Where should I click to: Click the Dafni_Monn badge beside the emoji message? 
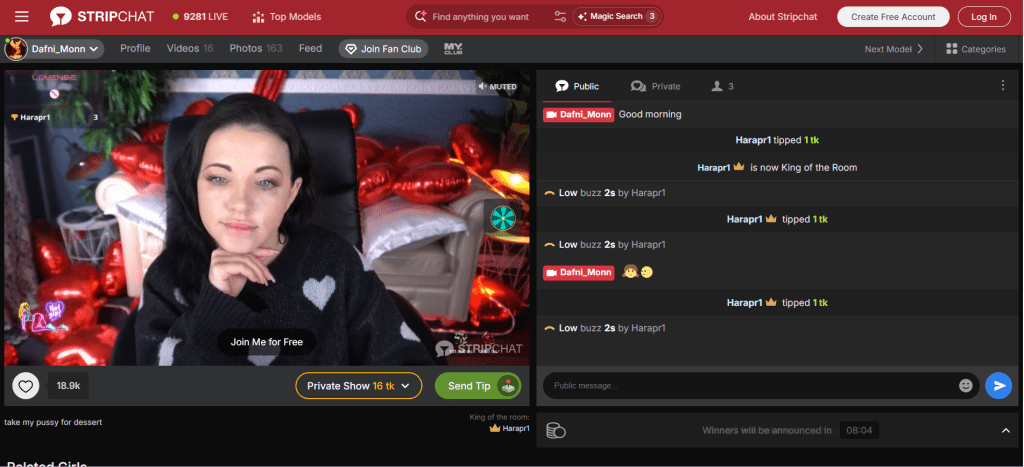579,272
